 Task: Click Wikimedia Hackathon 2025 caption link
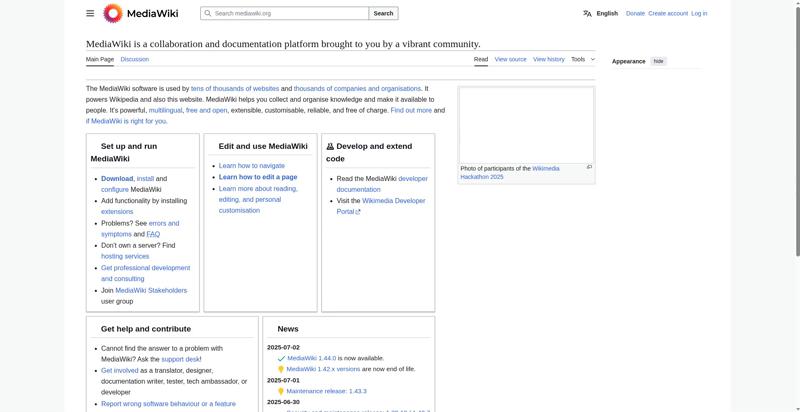pos(510,173)
